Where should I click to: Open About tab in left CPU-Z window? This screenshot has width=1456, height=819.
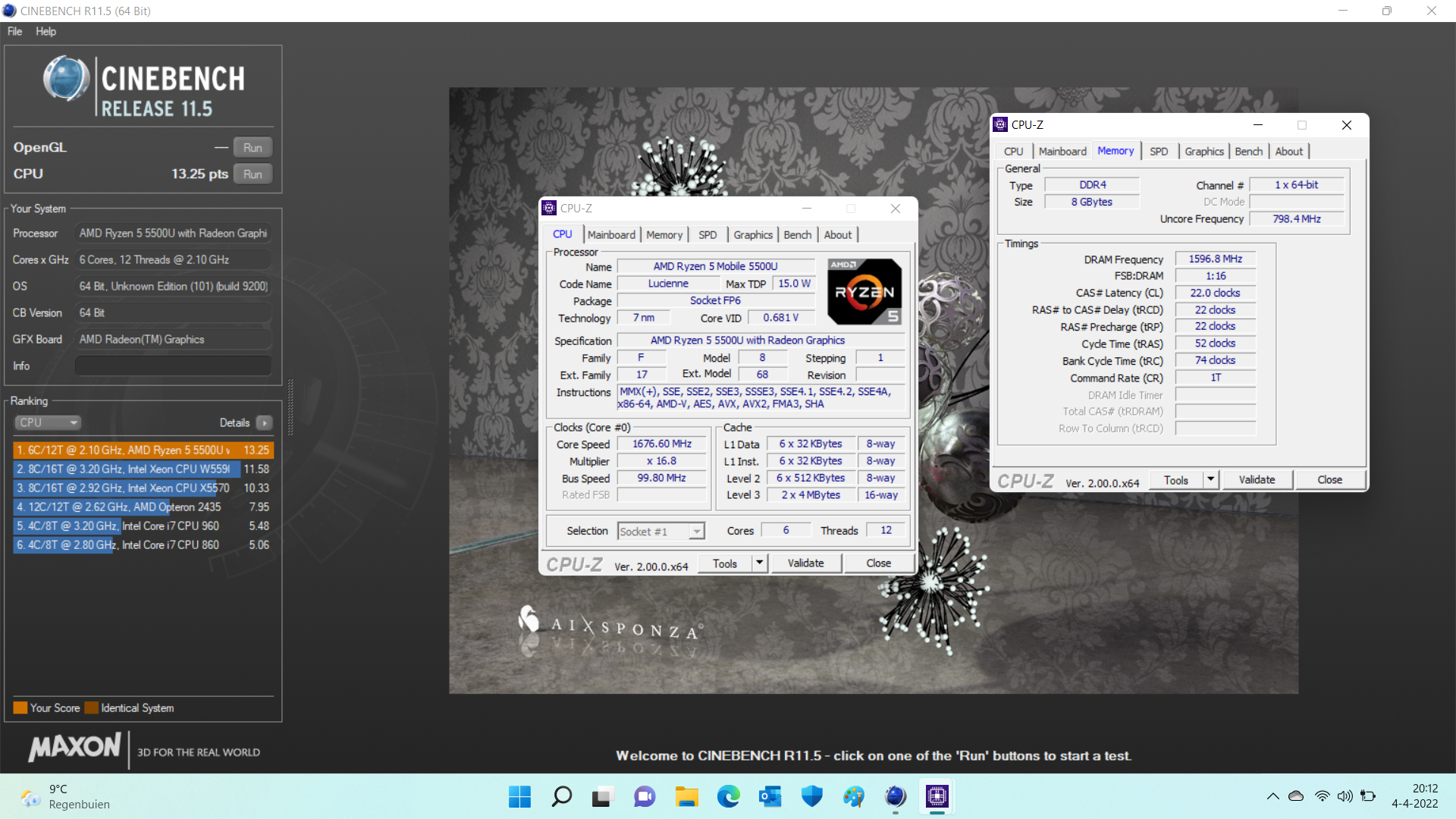click(x=838, y=235)
